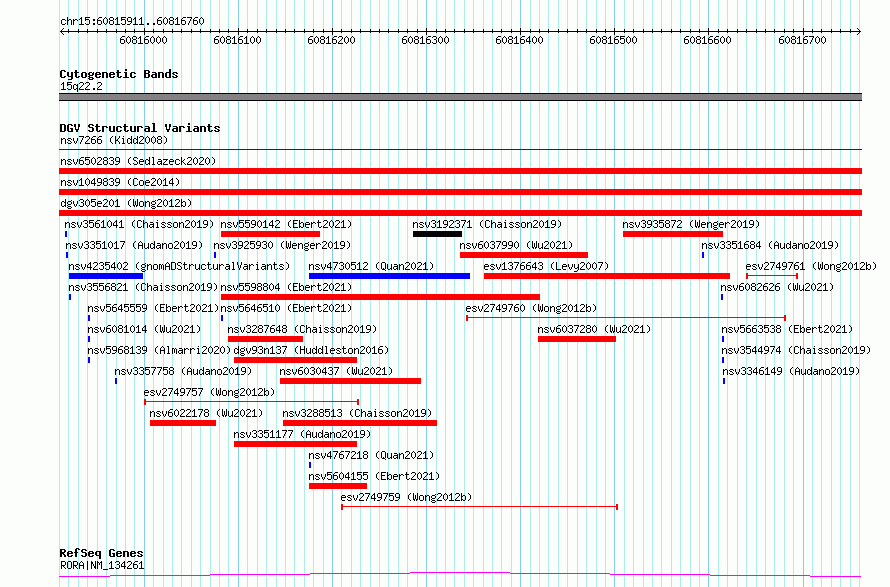Select the blue bar for nsv4730512

tap(389, 276)
